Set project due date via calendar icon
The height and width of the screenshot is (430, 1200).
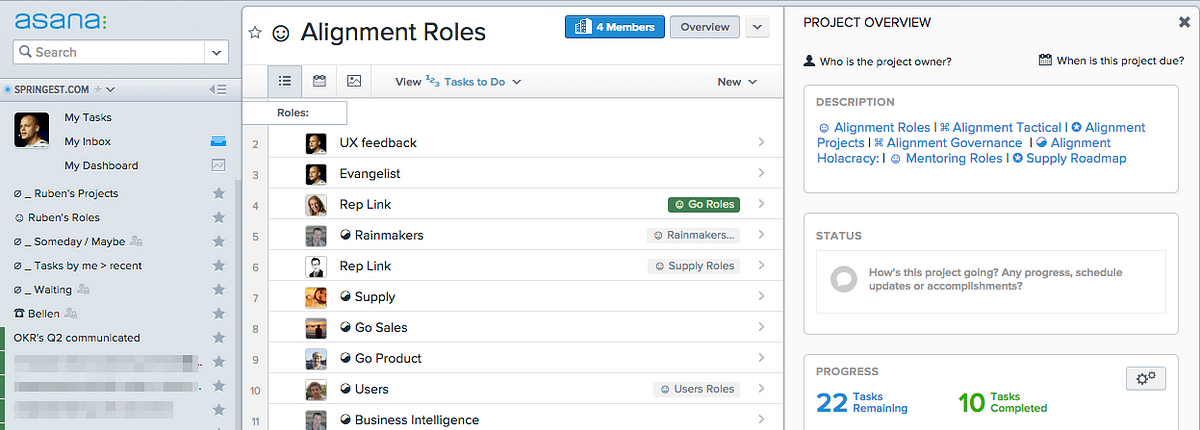click(x=1046, y=61)
